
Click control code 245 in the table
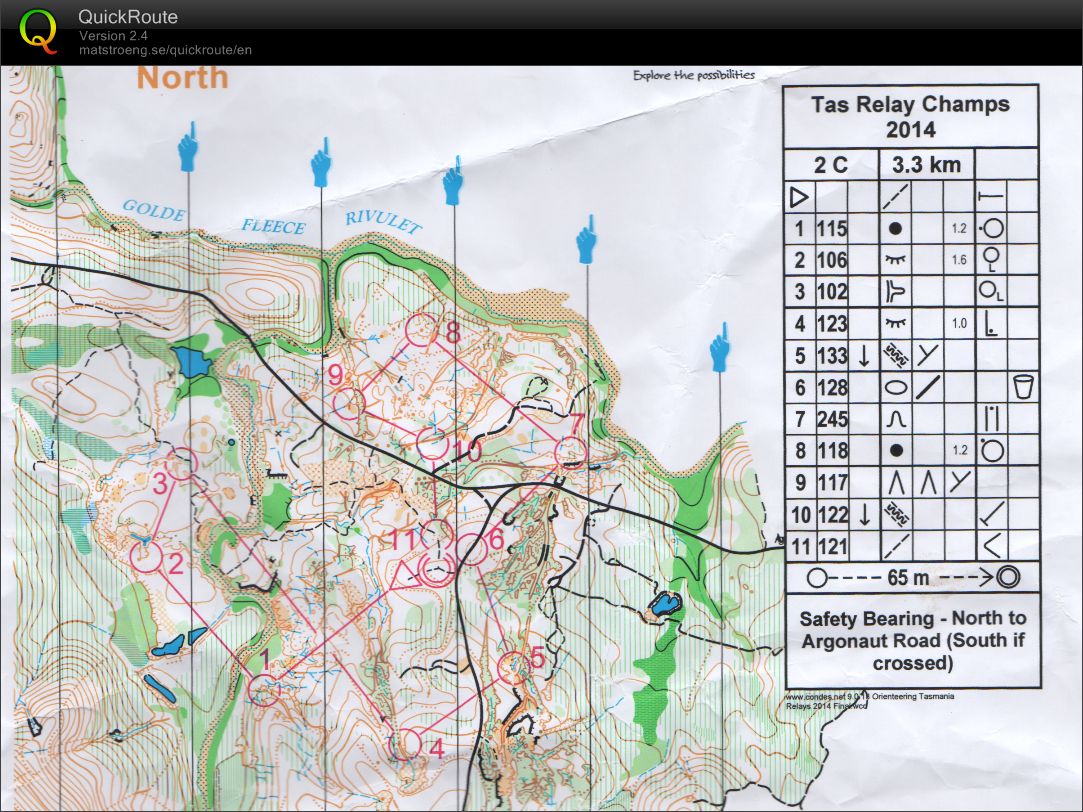[x=832, y=419]
